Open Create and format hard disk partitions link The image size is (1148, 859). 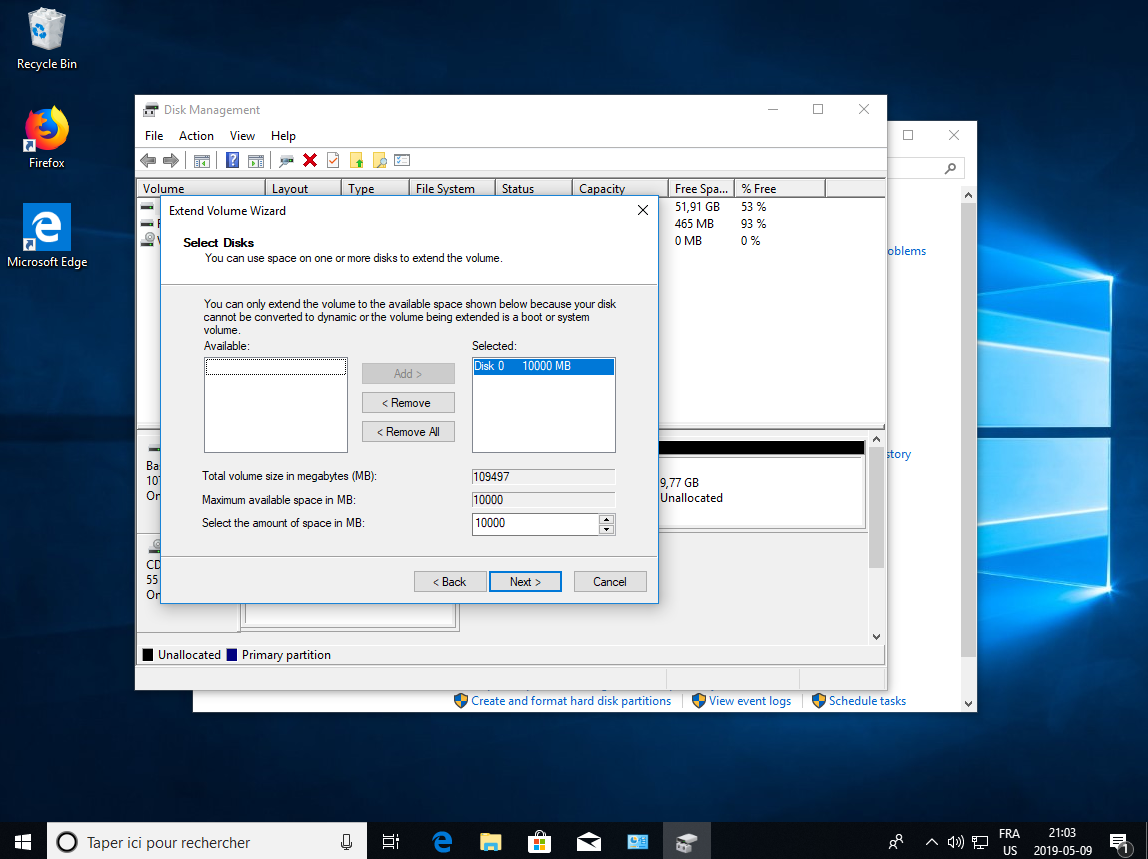pos(571,701)
